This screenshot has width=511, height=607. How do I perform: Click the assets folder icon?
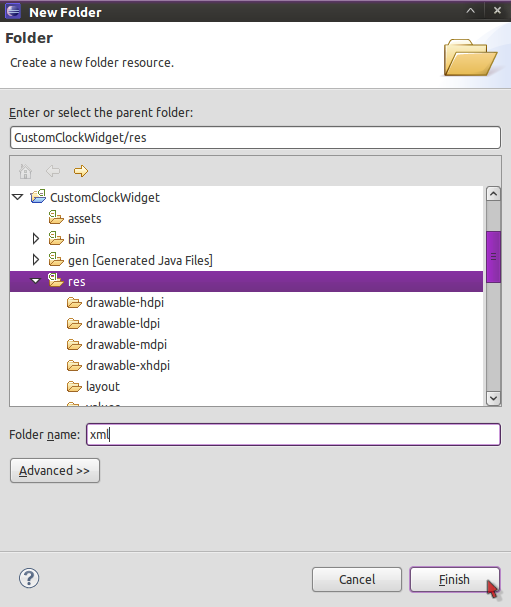pos(56,218)
